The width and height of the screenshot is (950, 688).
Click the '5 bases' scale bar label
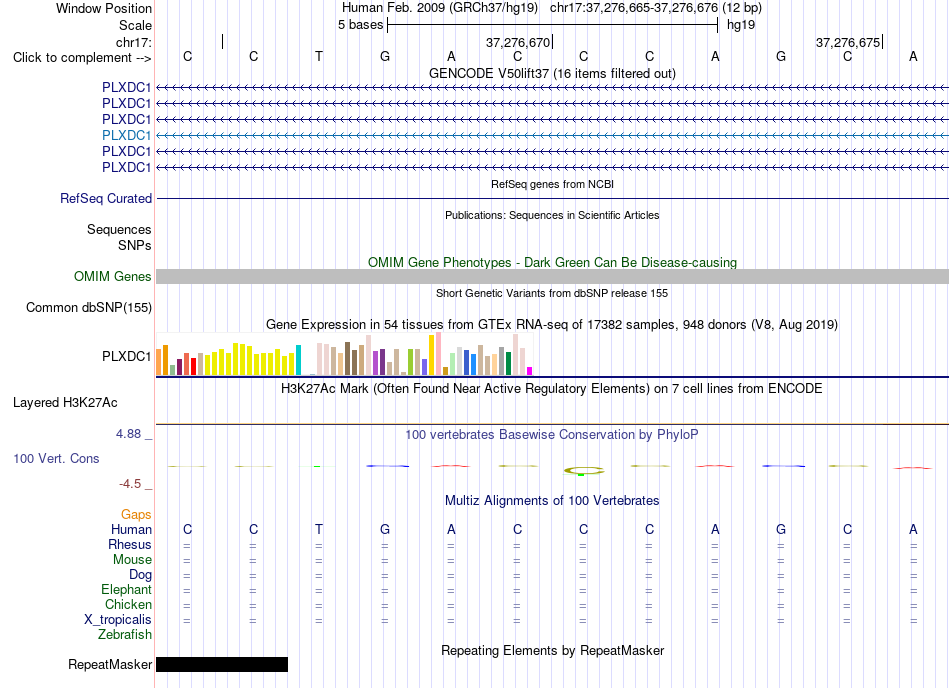(360, 25)
